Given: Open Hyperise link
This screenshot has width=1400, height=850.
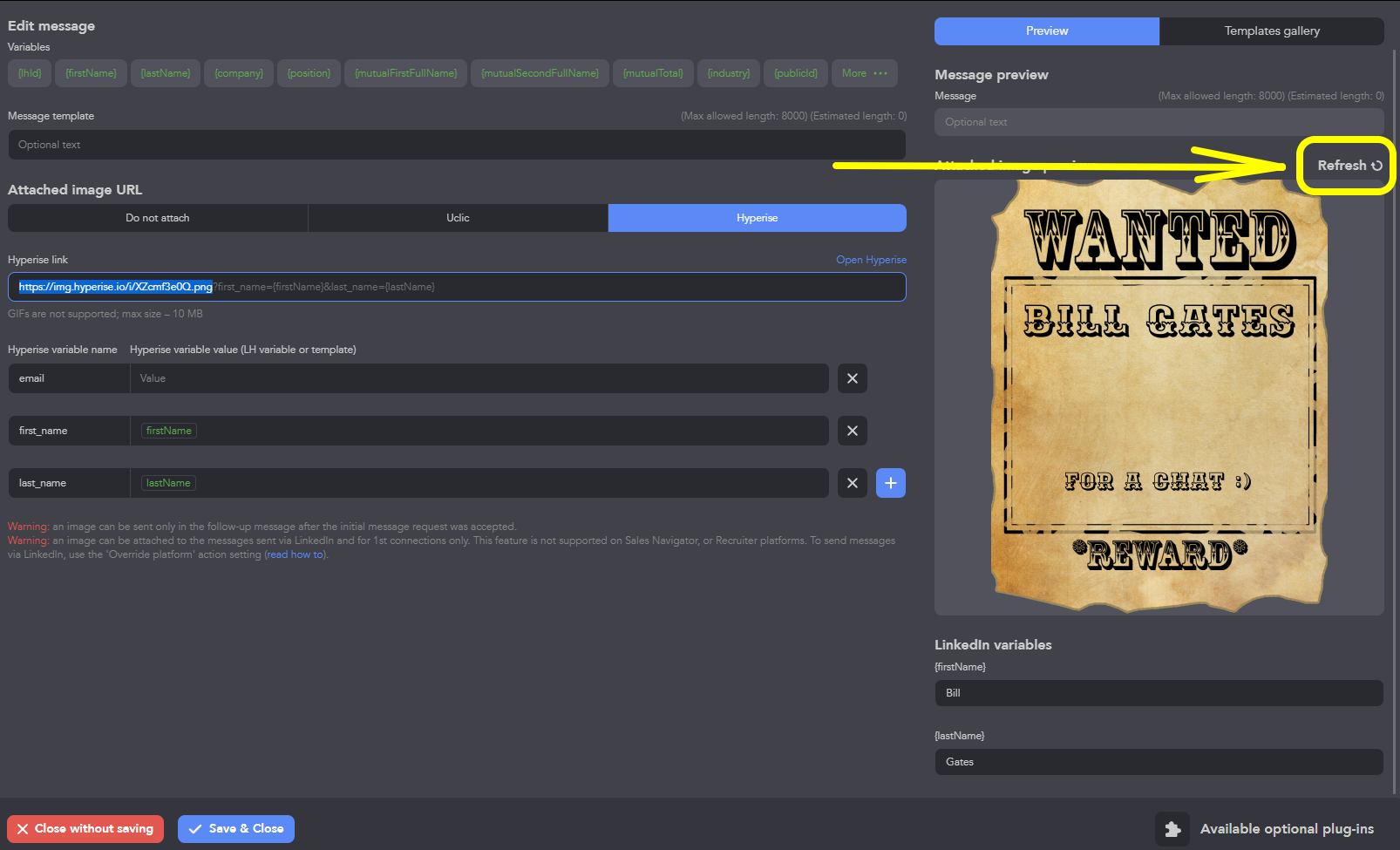Looking at the screenshot, I should pos(871,260).
